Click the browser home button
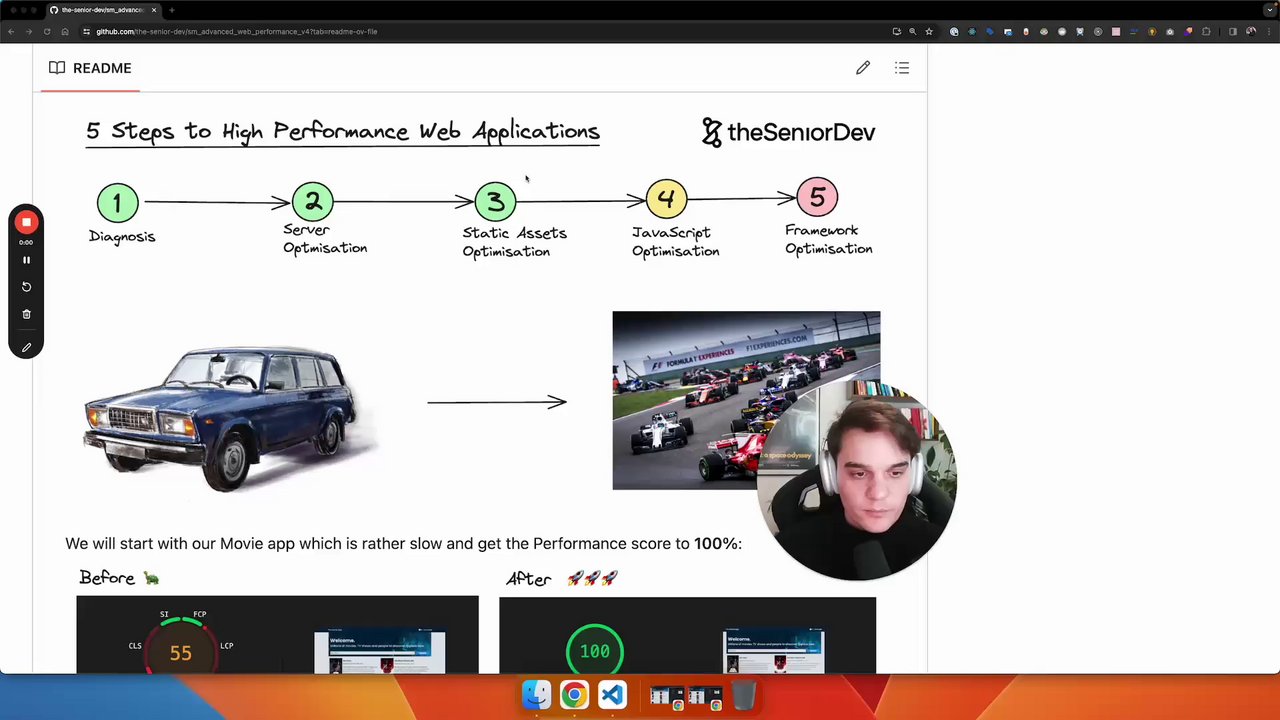 [x=65, y=31]
